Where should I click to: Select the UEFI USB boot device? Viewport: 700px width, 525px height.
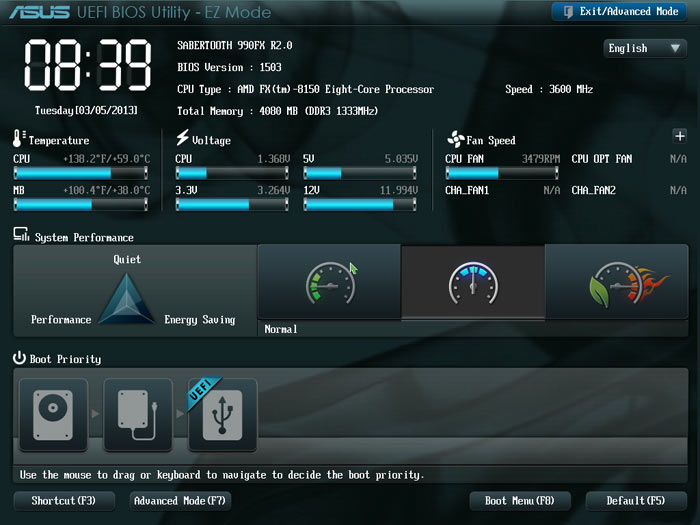[x=222, y=415]
